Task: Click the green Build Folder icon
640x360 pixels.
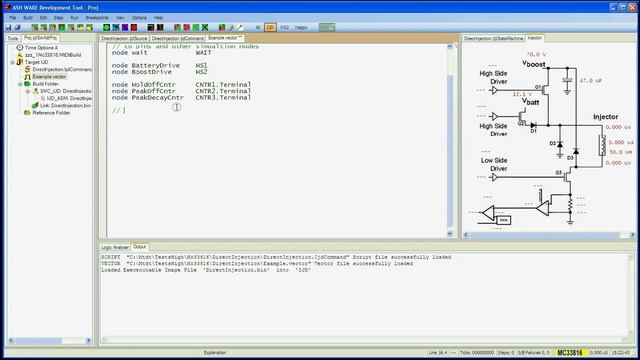Action: pos(27,84)
